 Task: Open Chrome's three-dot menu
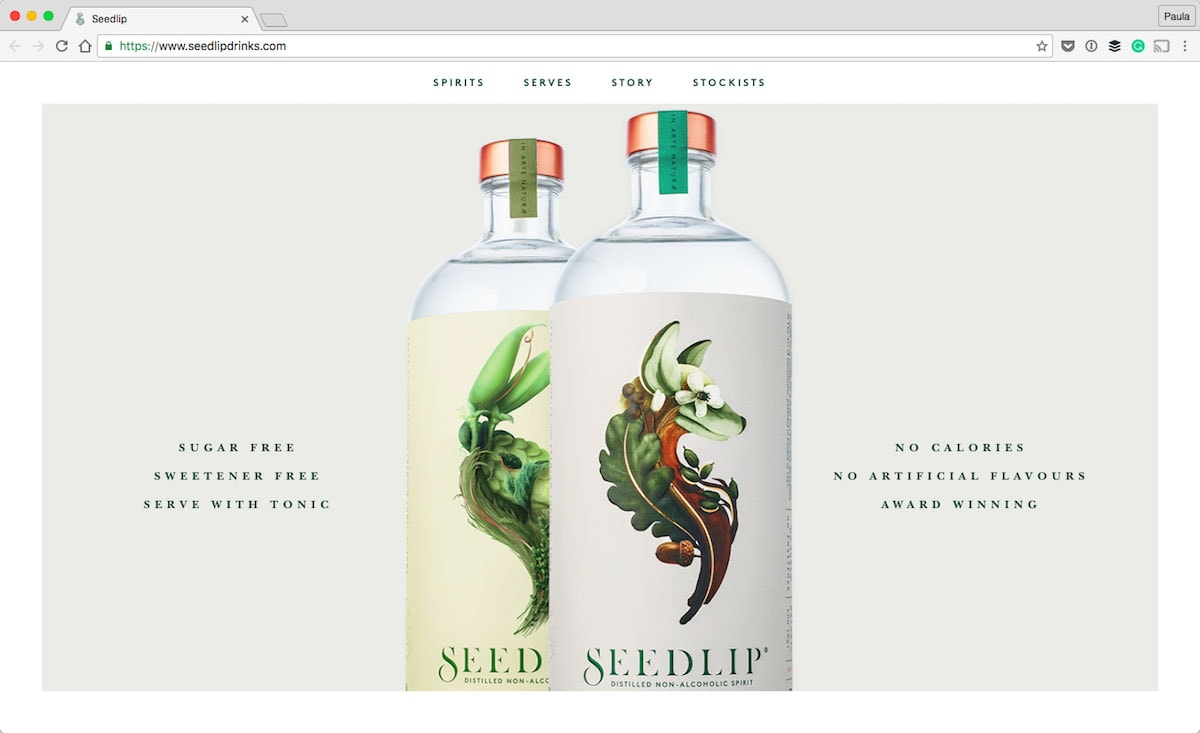tap(1185, 46)
